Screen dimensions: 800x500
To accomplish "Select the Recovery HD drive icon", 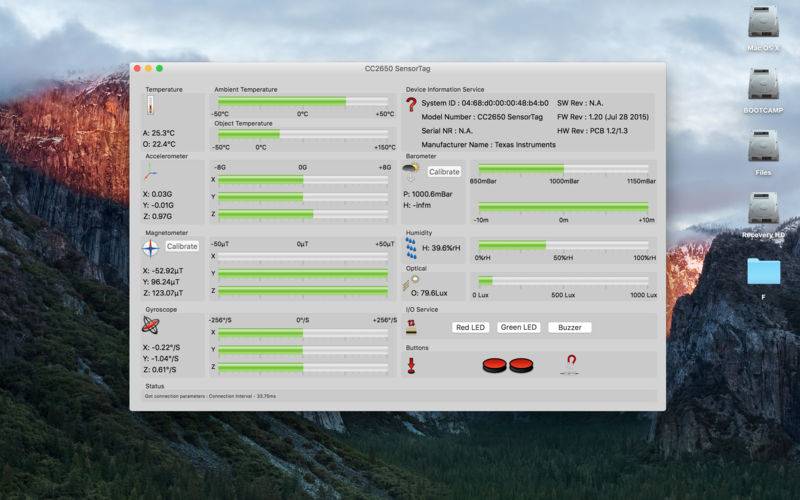I will coord(763,208).
